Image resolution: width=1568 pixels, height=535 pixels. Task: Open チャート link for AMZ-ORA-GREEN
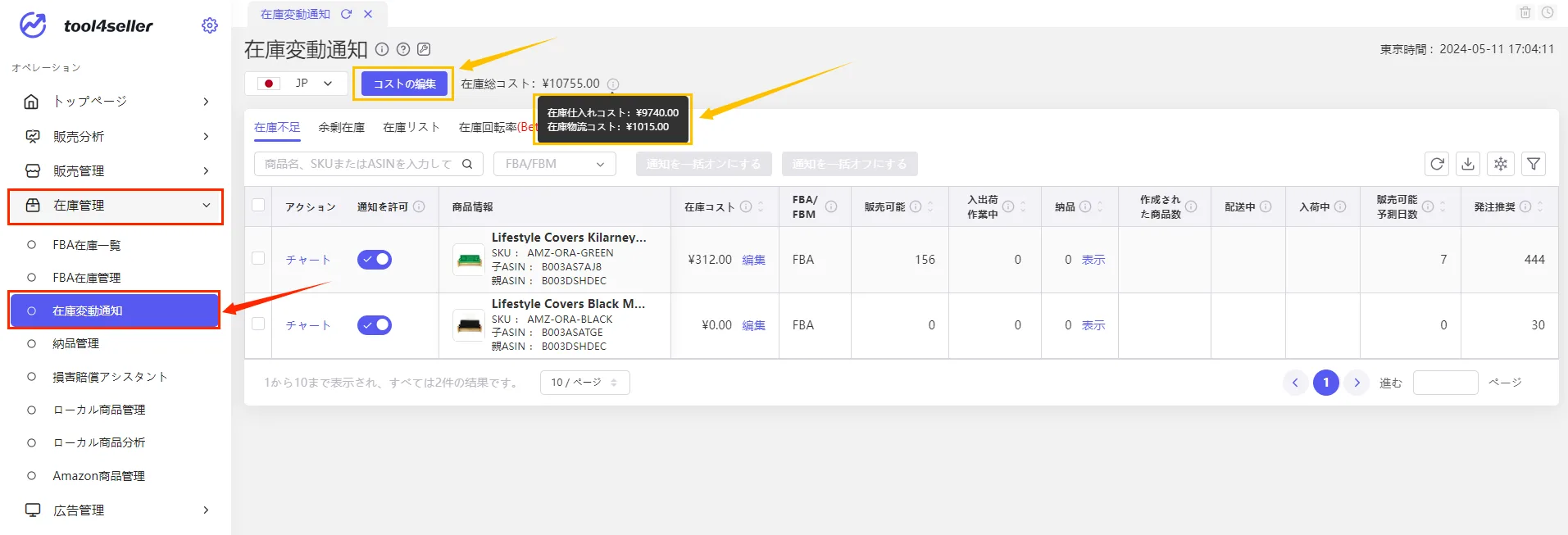[x=308, y=260]
